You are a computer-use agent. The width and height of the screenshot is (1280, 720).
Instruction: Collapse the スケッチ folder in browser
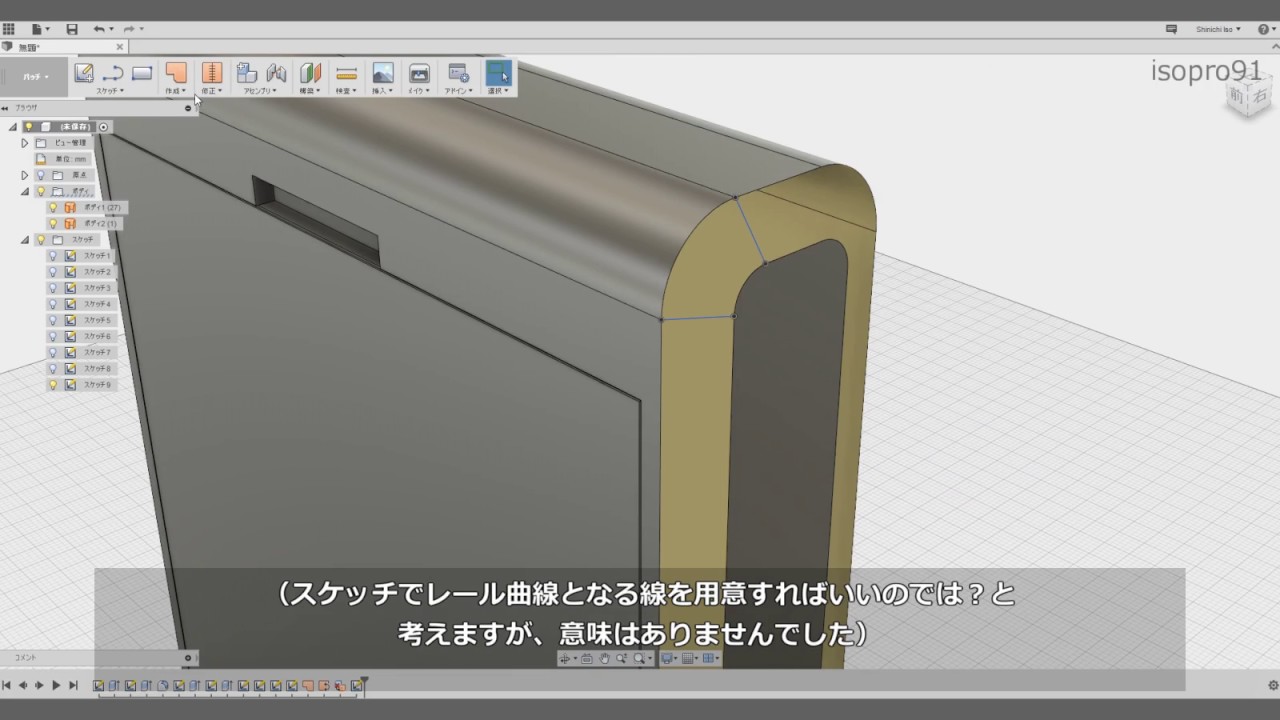click(25, 240)
